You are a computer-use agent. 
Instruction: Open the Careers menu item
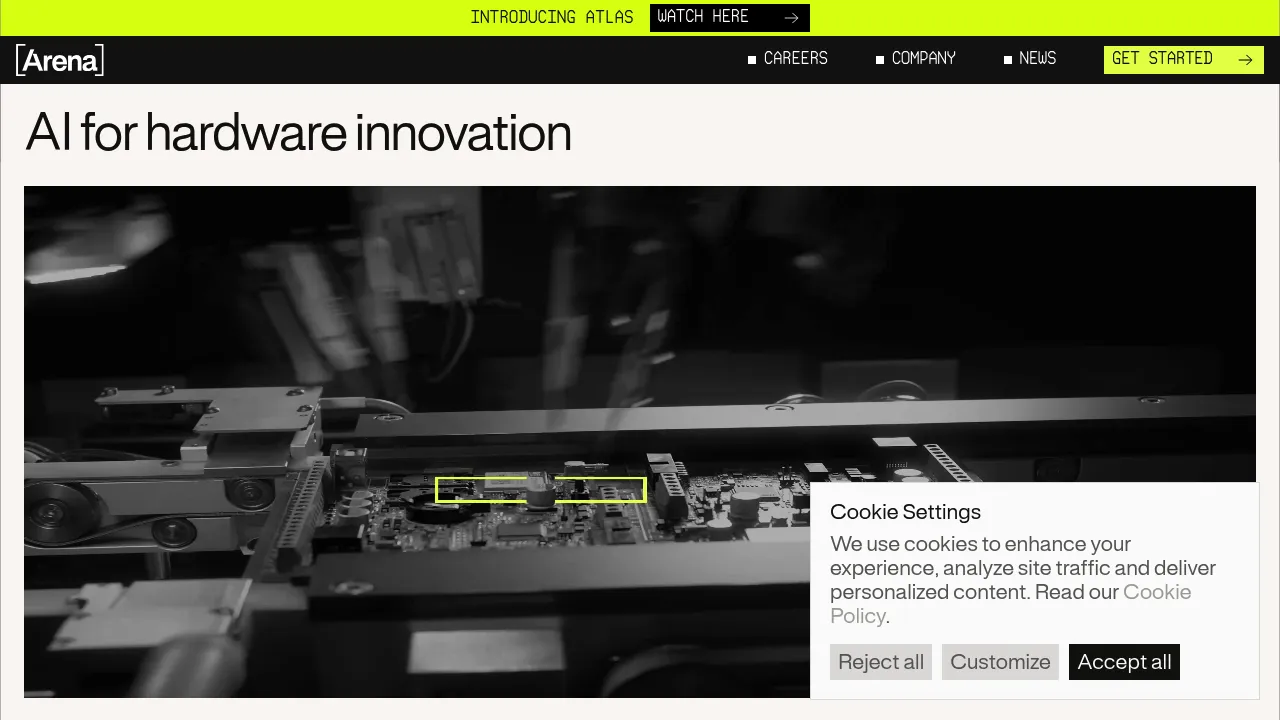click(x=788, y=59)
